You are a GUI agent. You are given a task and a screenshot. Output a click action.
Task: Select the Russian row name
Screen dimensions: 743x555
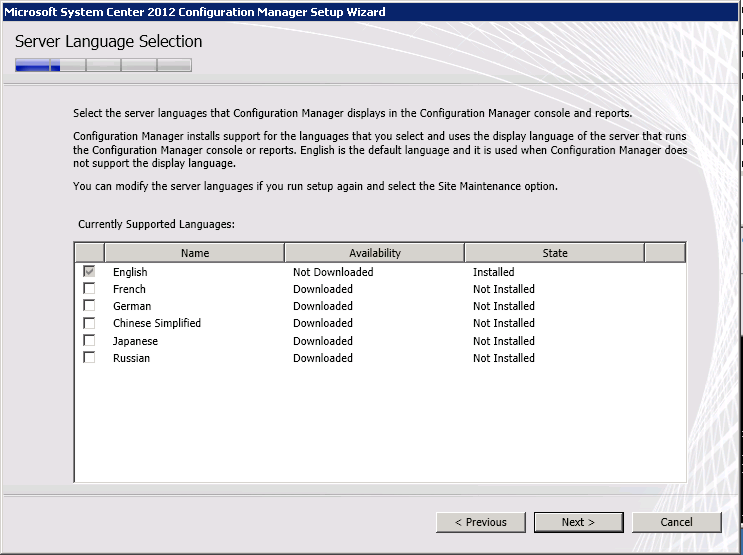131,358
